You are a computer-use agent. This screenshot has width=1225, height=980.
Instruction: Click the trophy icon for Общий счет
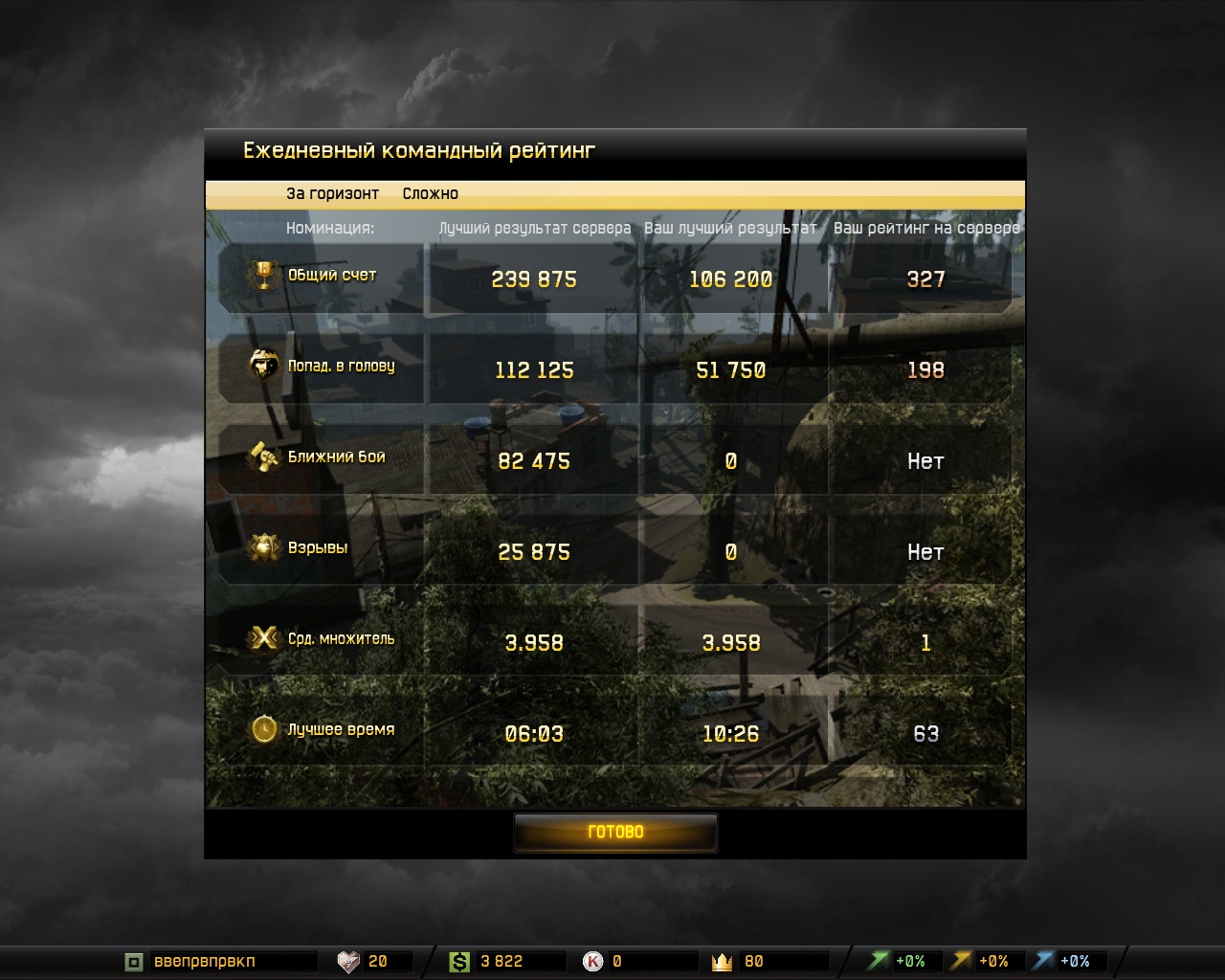(x=263, y=276)
